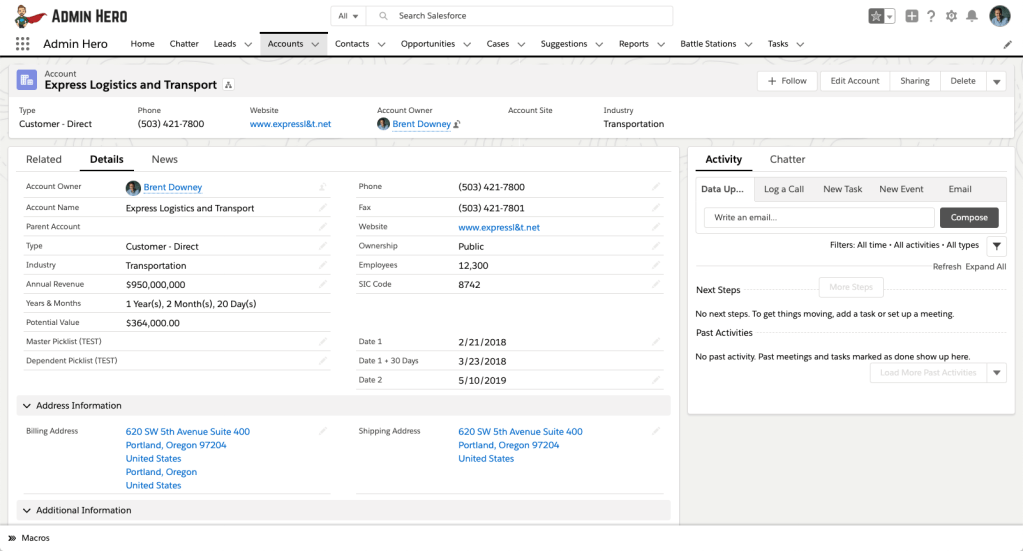1023x551 pixels.
Task: Open the Setup gear icon
Action: pos(951,16)
